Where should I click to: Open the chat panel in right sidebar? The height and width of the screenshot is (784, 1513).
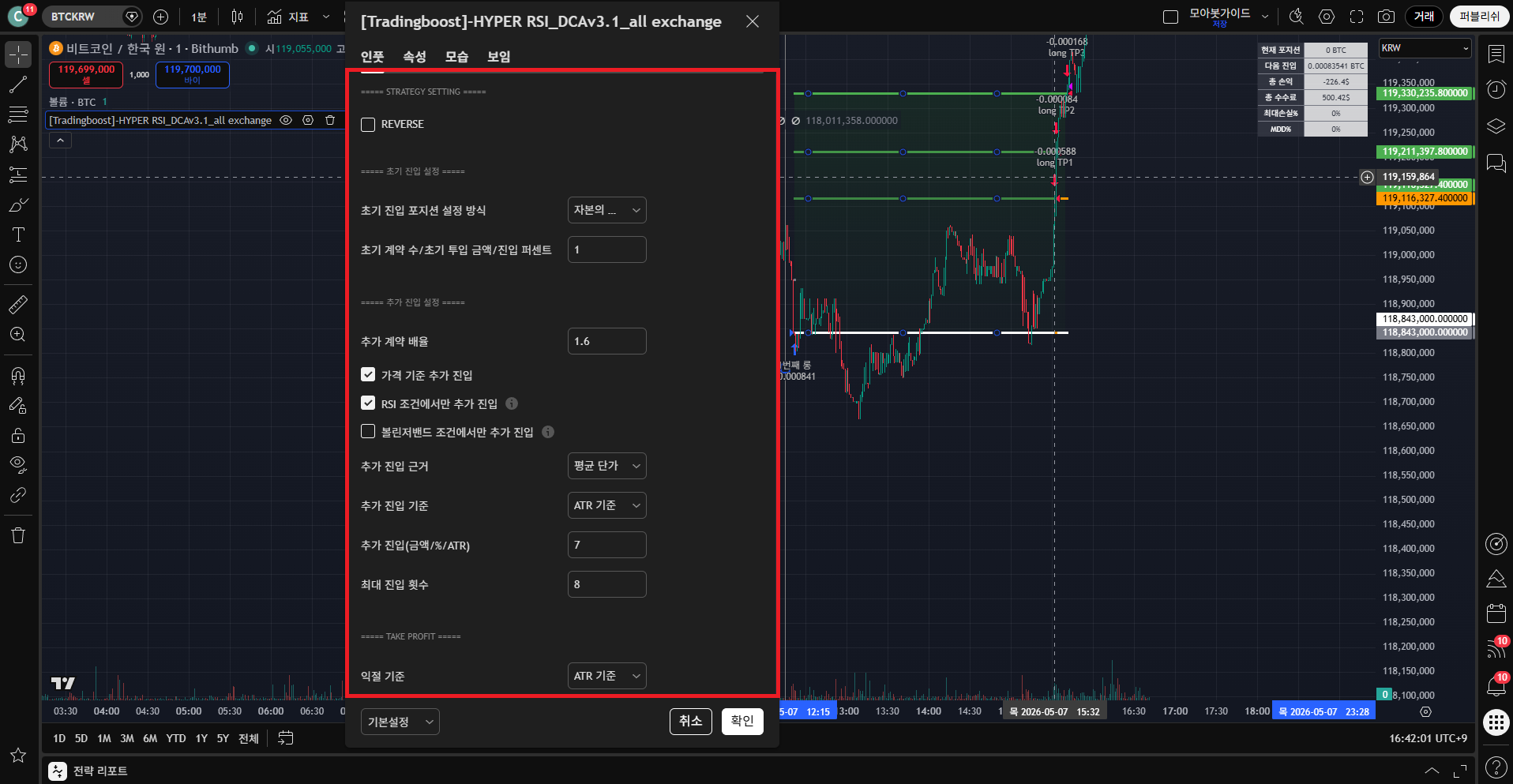tap(1496, 163)
